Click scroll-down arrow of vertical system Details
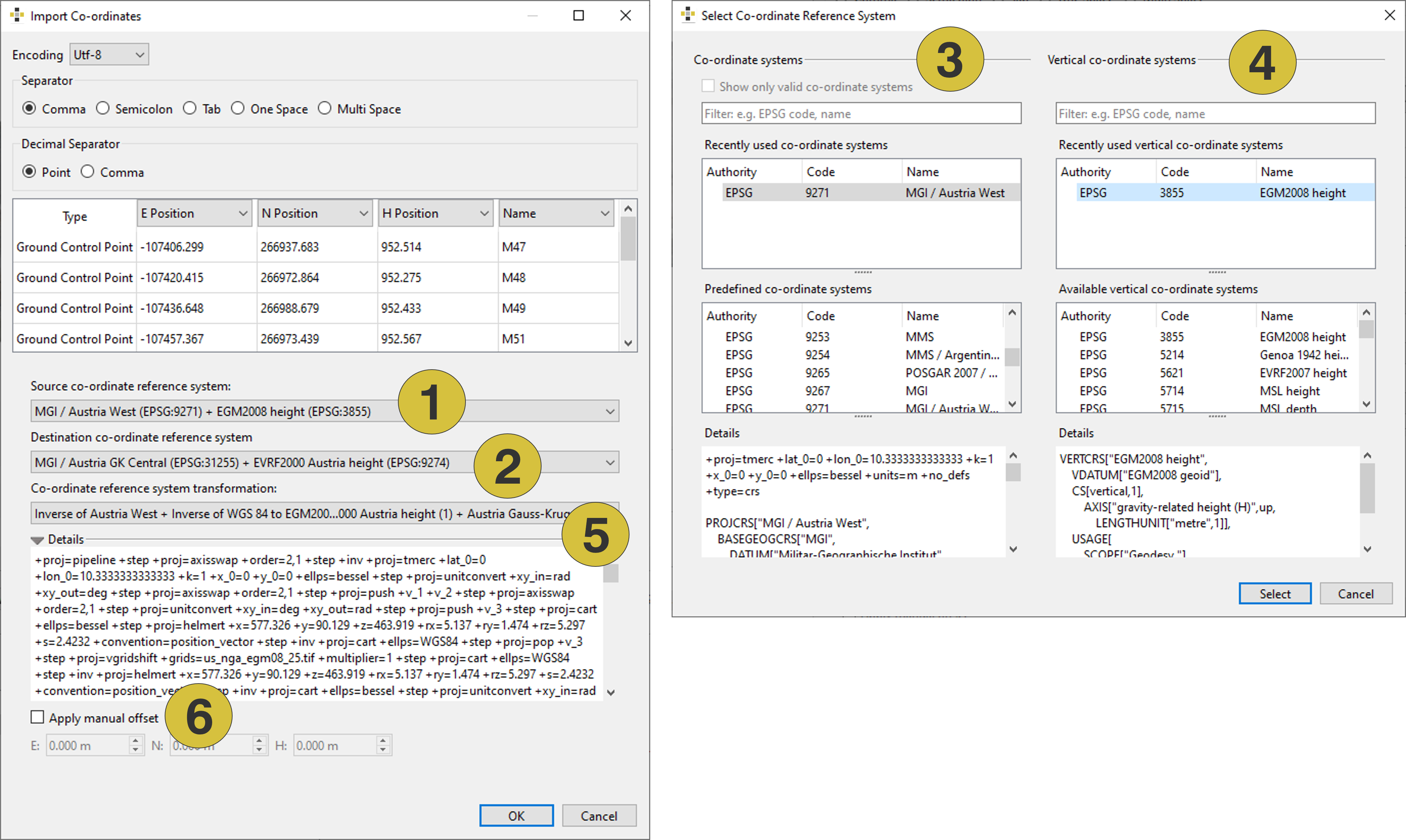Screen dimensions: 1406x840 click(x=1367, y=549)
